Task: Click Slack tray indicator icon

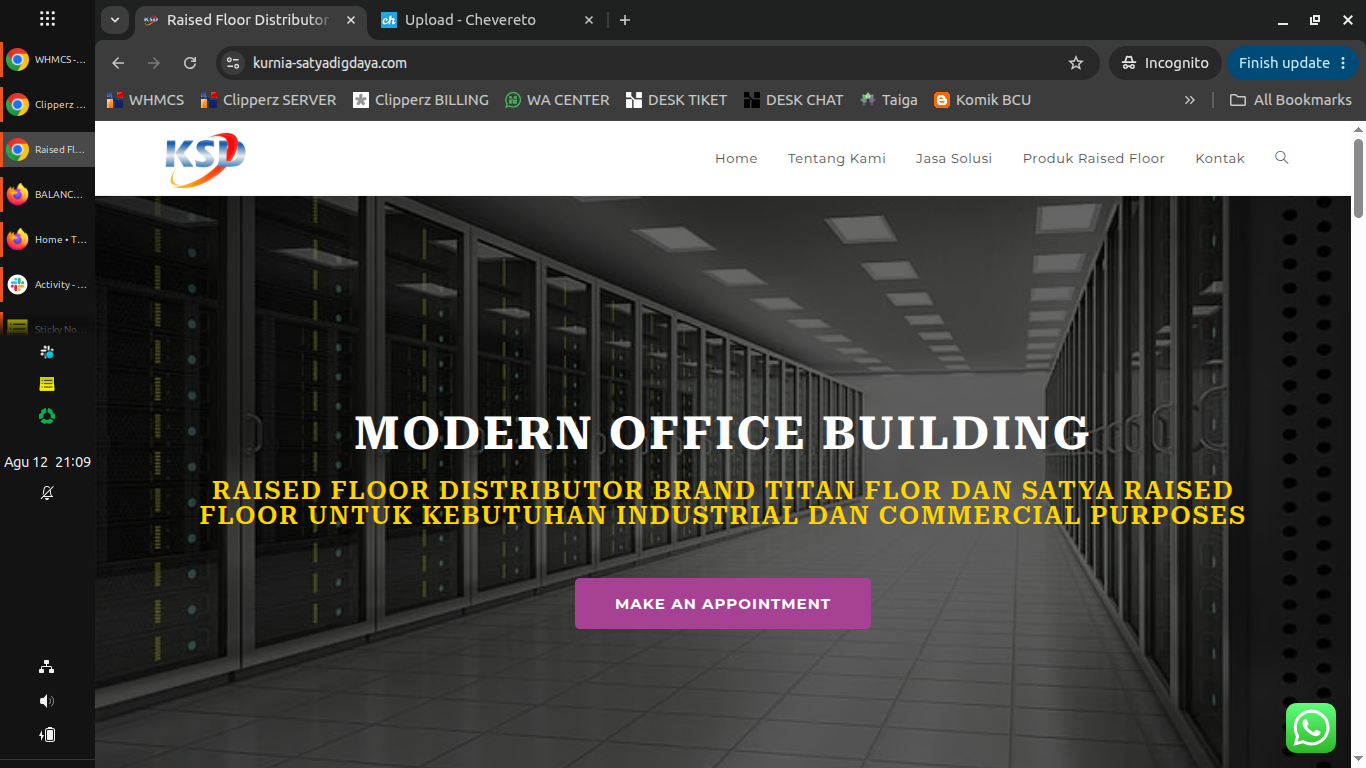Action: (47, 352)
